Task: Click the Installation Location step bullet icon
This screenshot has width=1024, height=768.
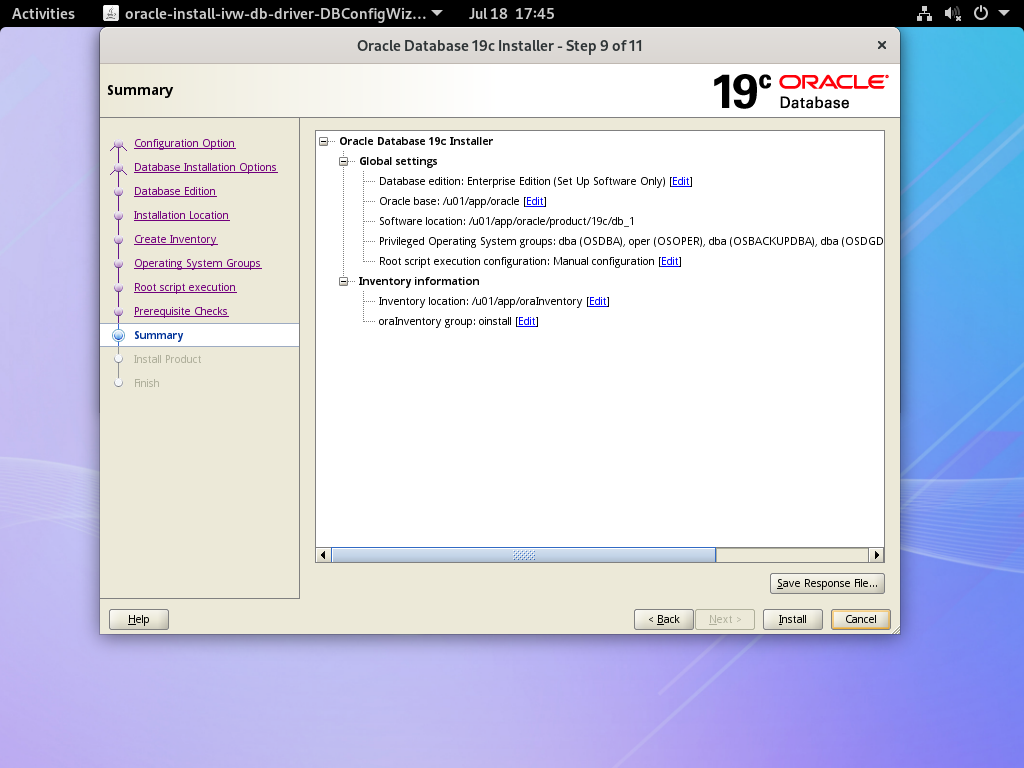Action: coord(118,216)
